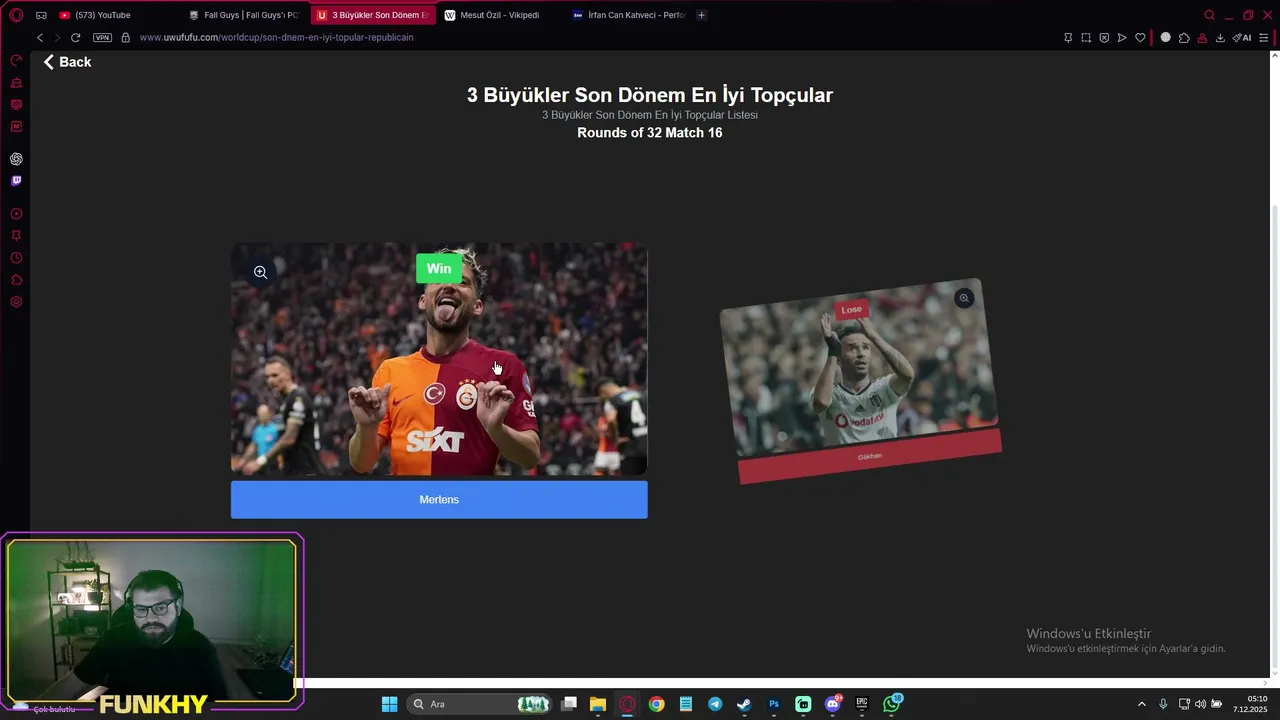Open WhatsApp from taskbar

(891, 704)
